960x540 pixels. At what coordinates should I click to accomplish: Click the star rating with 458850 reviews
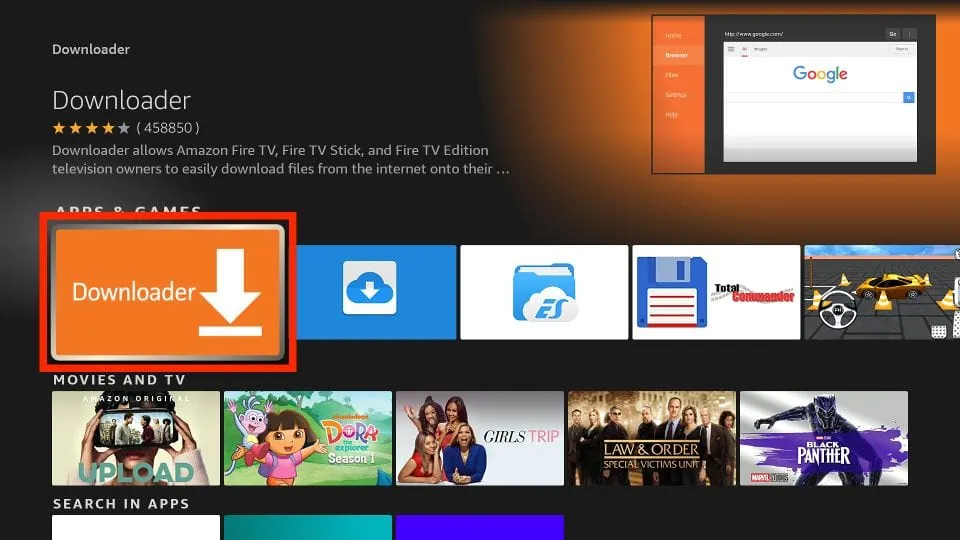pos(126,128)
